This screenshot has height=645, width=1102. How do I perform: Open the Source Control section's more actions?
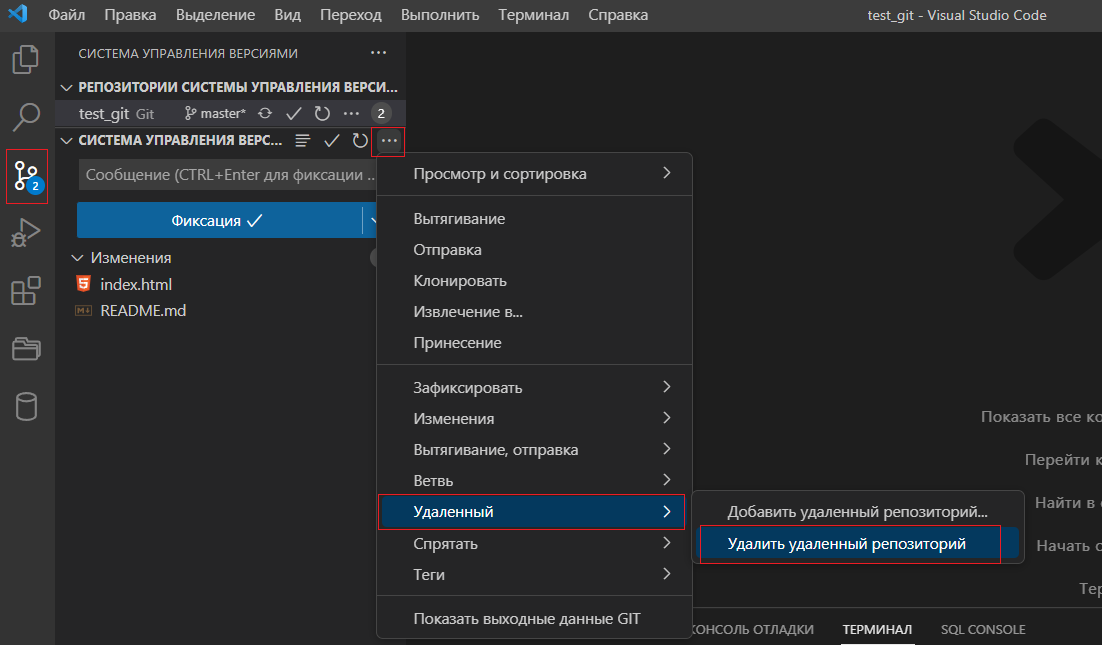coord(389,141)
